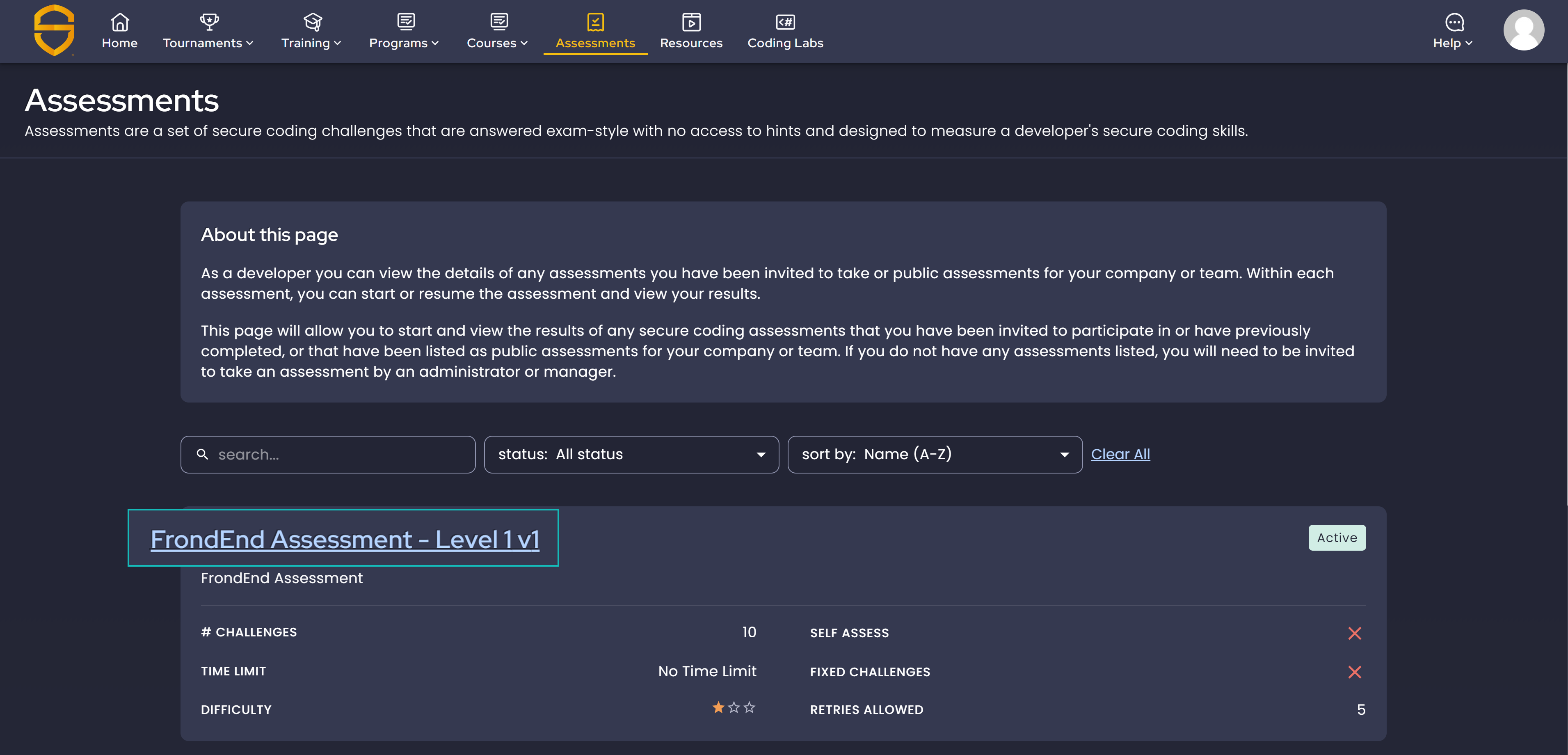Click into the search input field

327,454
